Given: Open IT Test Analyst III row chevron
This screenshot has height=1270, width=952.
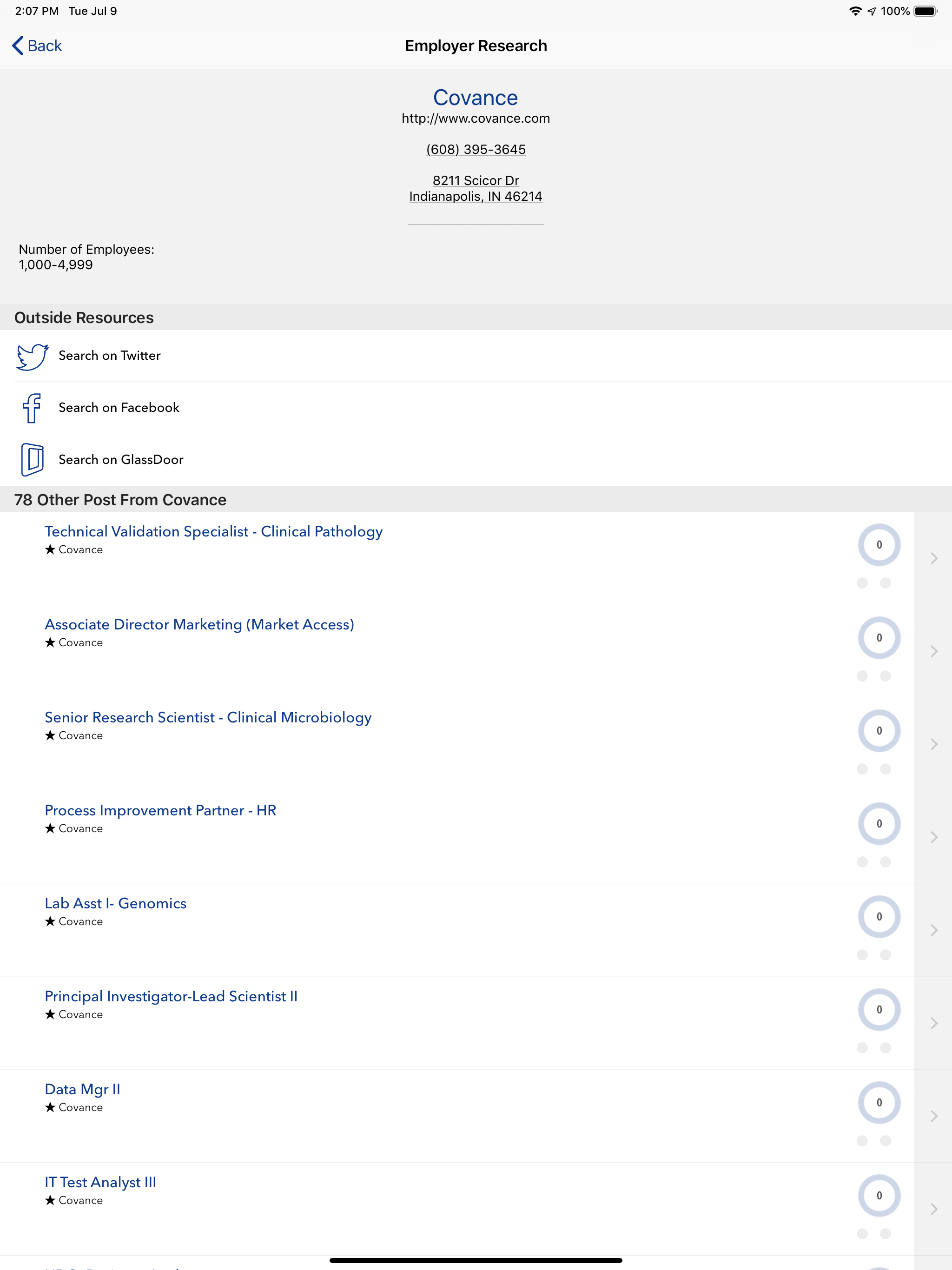Looking at the screenshot, I should point(934,1210).
